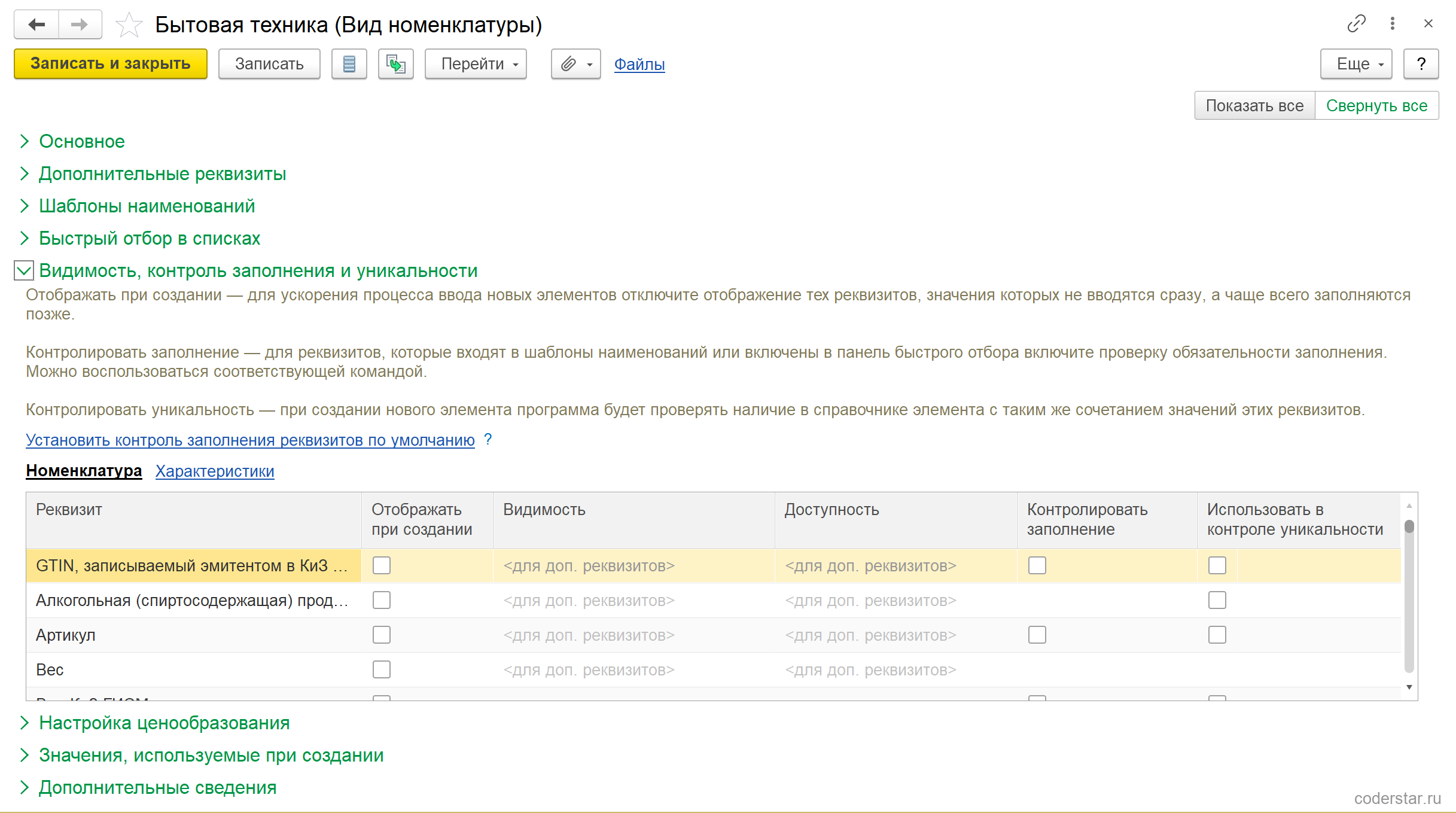The width and height of the screenshot is (1456, 813).
Task: Click the table scroll down arrow
Action: [x=1409, y=687]
